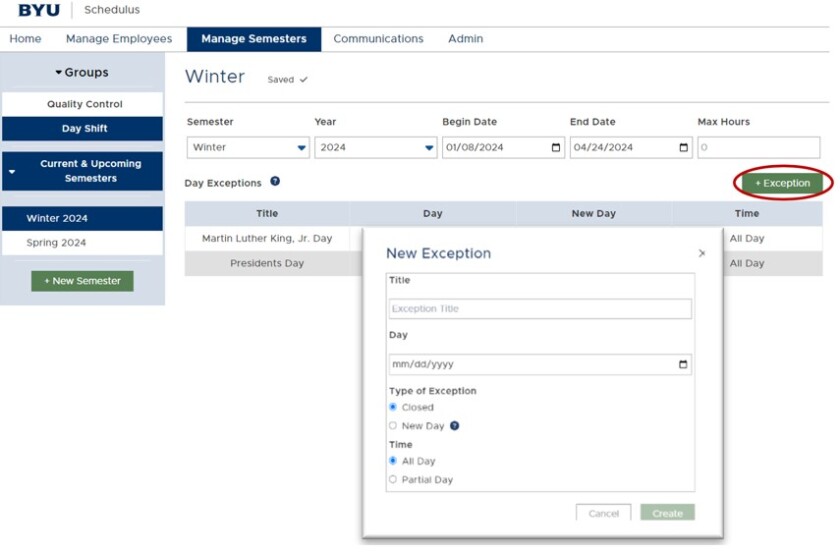Screen dimensions: 840x552
Task: Select the Closed exception type
Action: point(393,408)
